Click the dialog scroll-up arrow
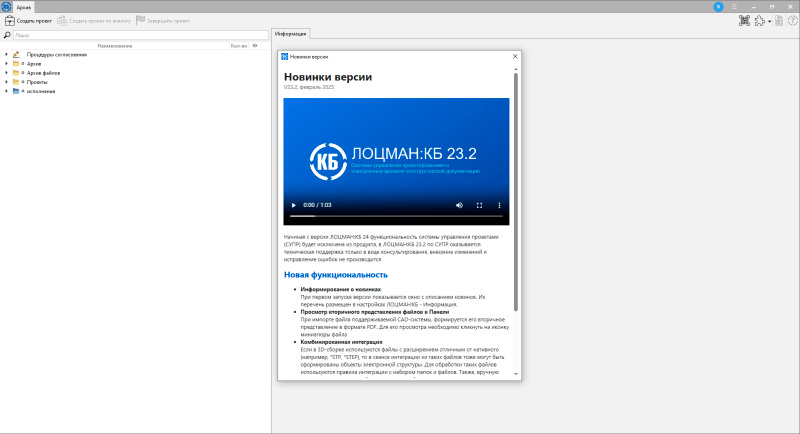The height and width of the screenshot is (434, 800). pos(516,69)
